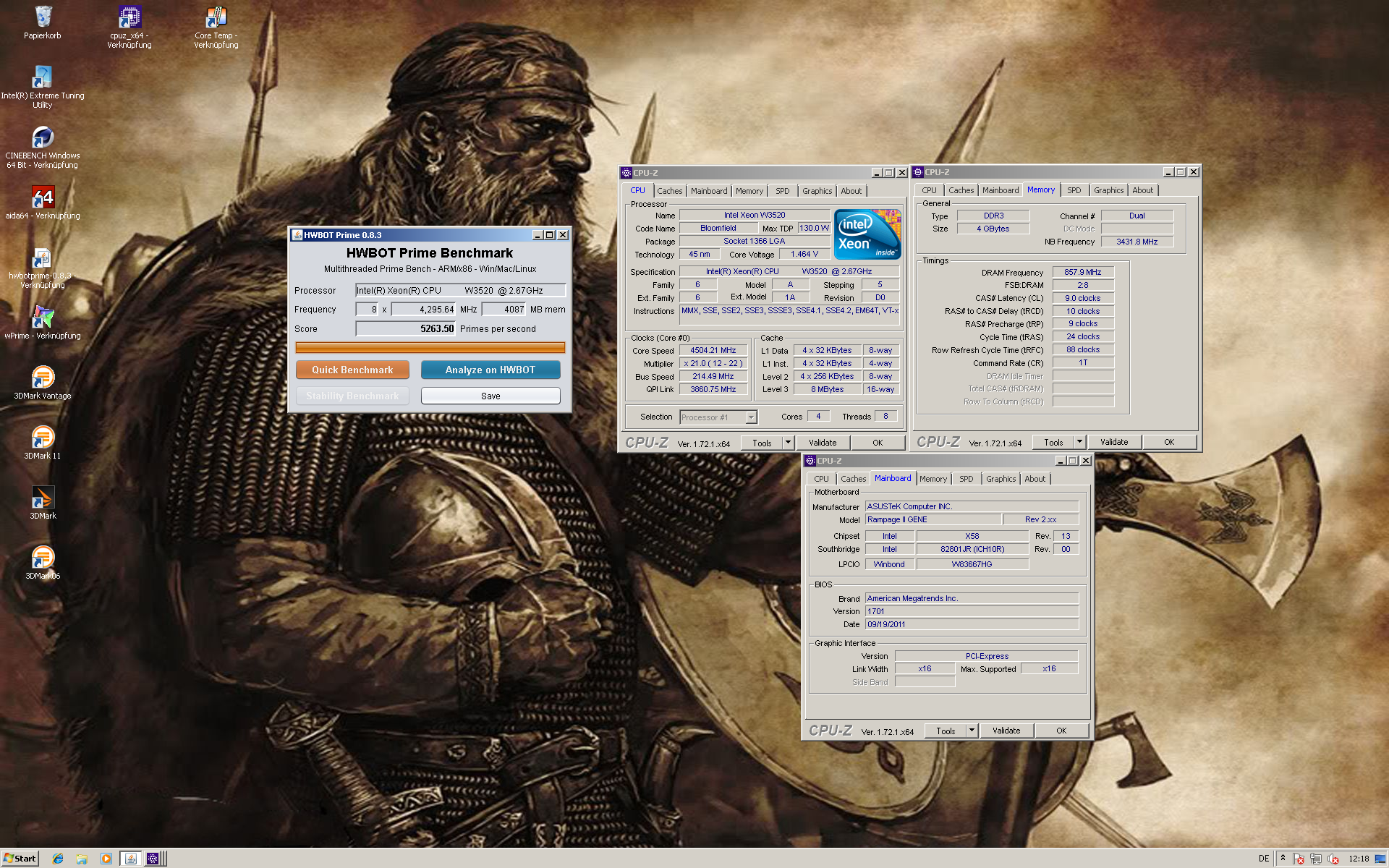Click the NB Frequency value 3431.8 MHz
This screenshot has height=868, width=1389.
pyautogui.click(x=1137, y=242)
